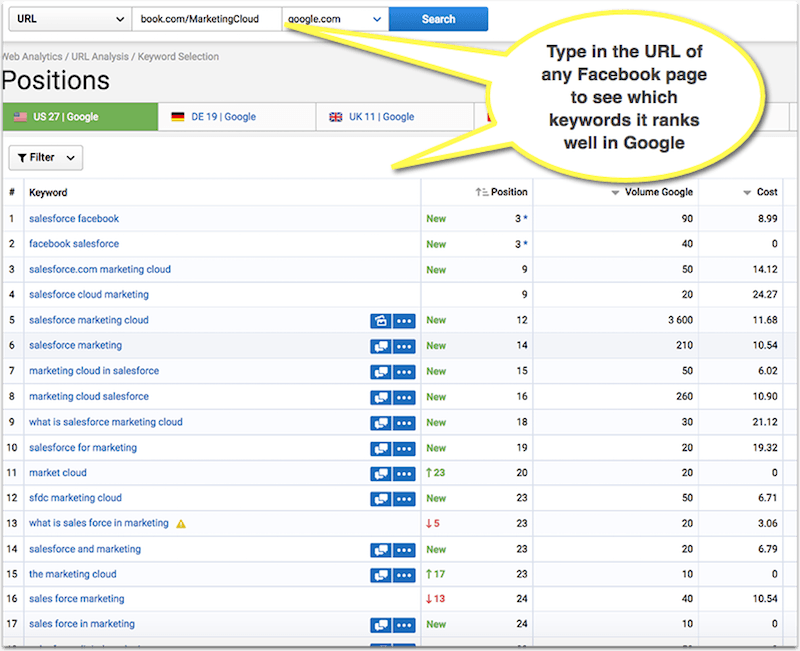Open keyword link 'sfdc marketing cloud'
Viewport: 800px width, 651px height.
[76, 498]
